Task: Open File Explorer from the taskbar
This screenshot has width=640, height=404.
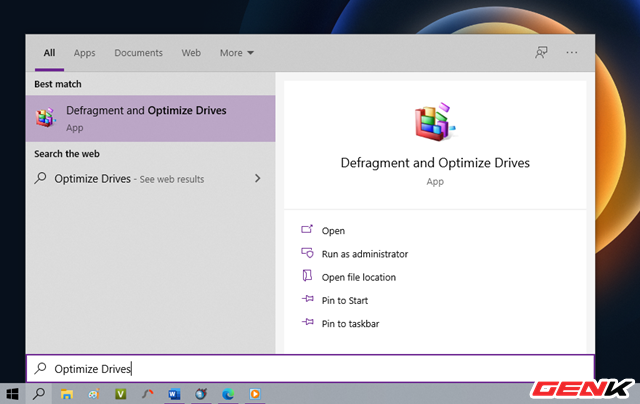Action: (x=67, y=393)
